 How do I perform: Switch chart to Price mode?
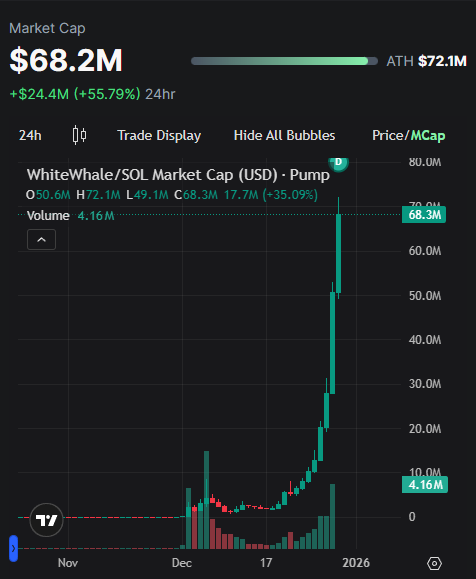(388, 136)
